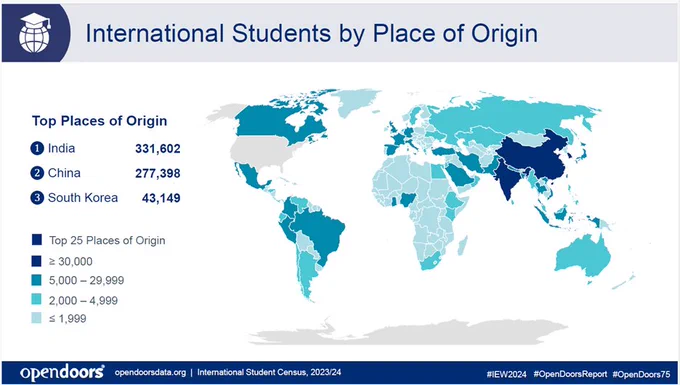
Task: Open the opendoorsdata.org link
Action: click(x=150, y=372)
